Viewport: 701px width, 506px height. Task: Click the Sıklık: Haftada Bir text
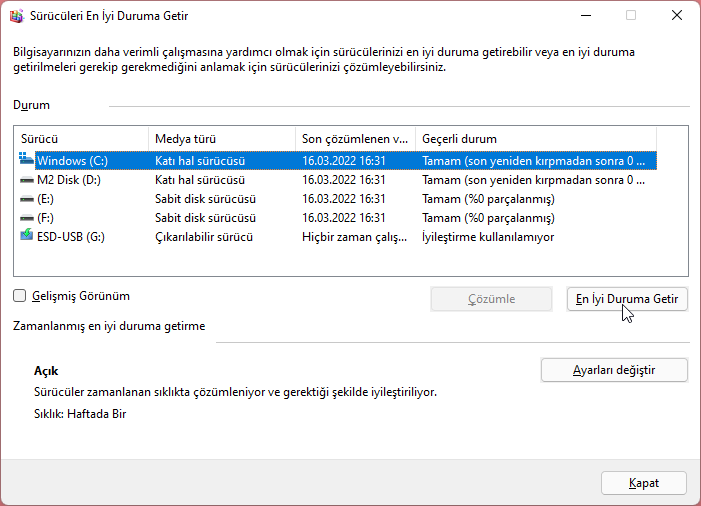pyautogui.click(x=80, y=414)
